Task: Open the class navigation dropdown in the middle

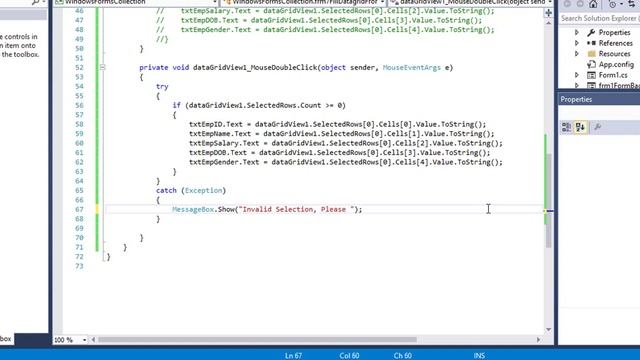Action: pos(382,2)
